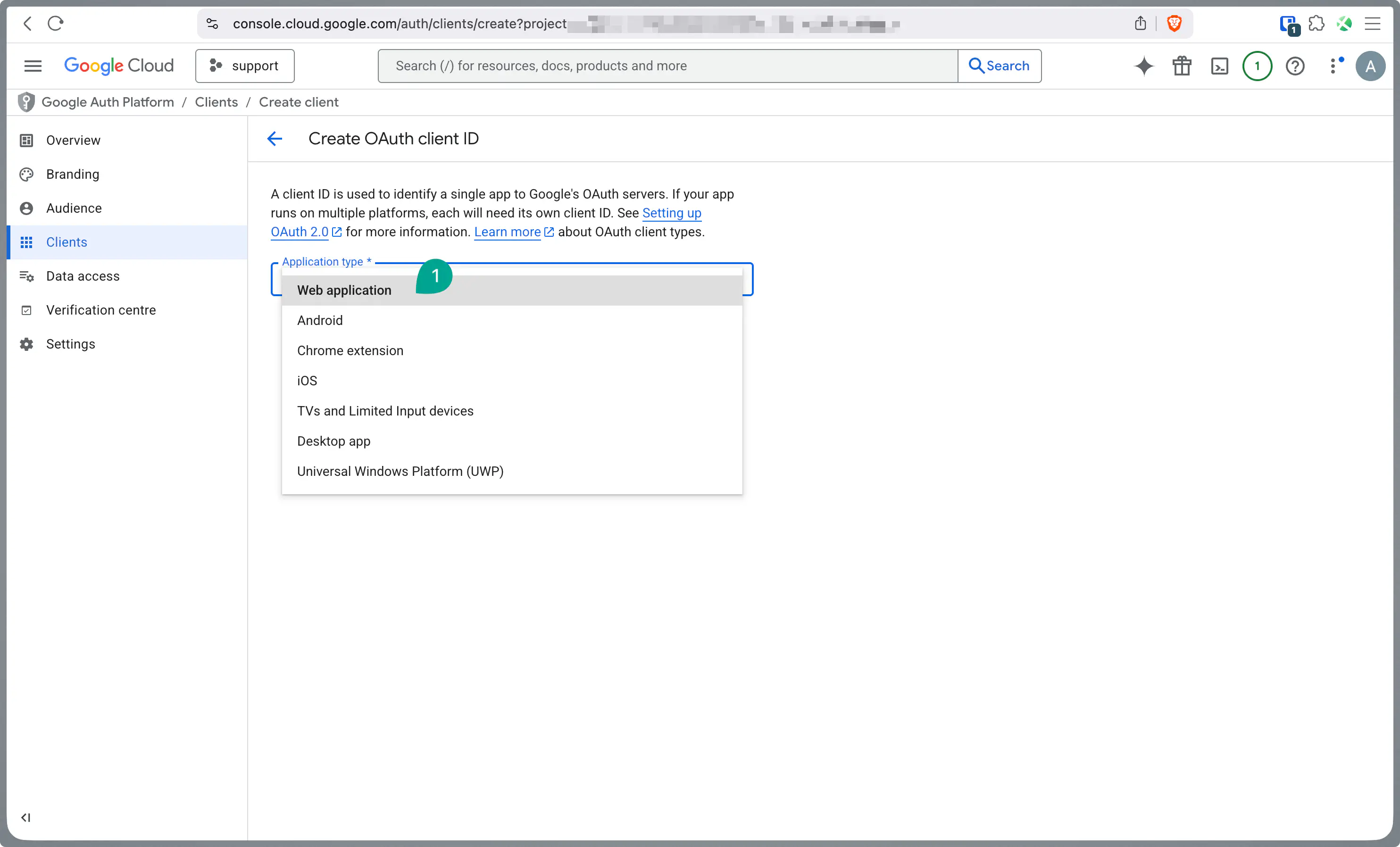
Task: Focus the resources search field
Action: pos(667,66)
